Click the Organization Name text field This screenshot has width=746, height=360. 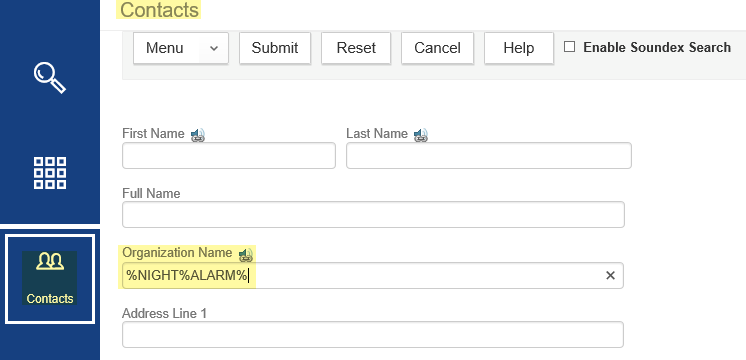click(373, 275)
